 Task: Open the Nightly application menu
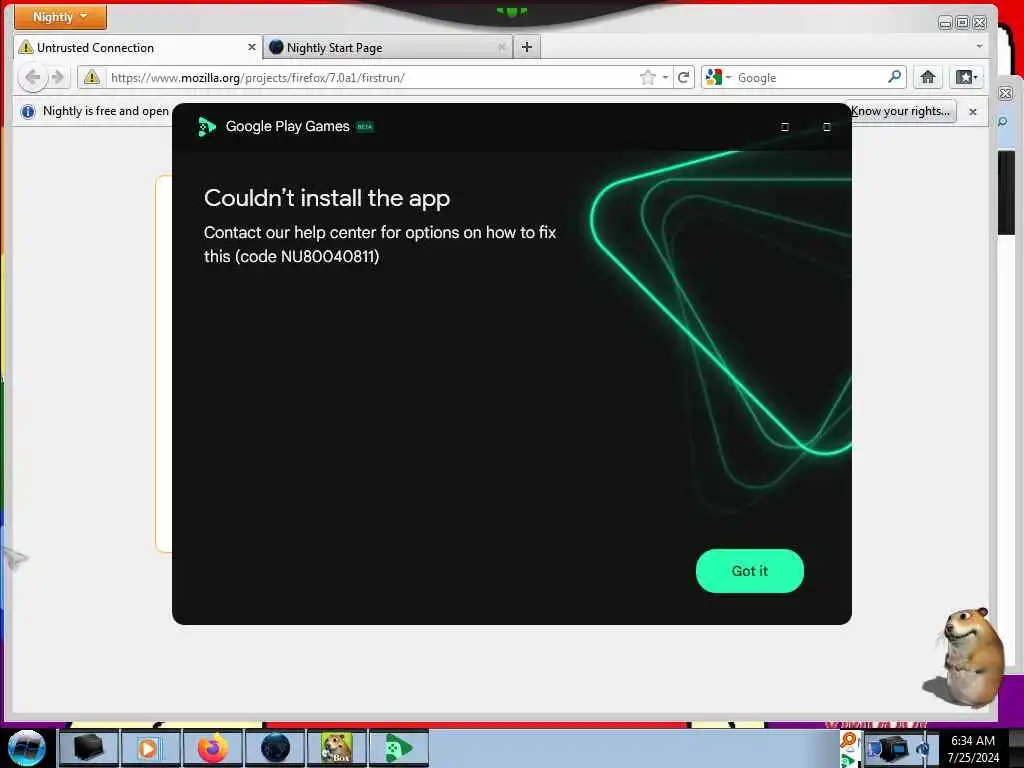60,17
